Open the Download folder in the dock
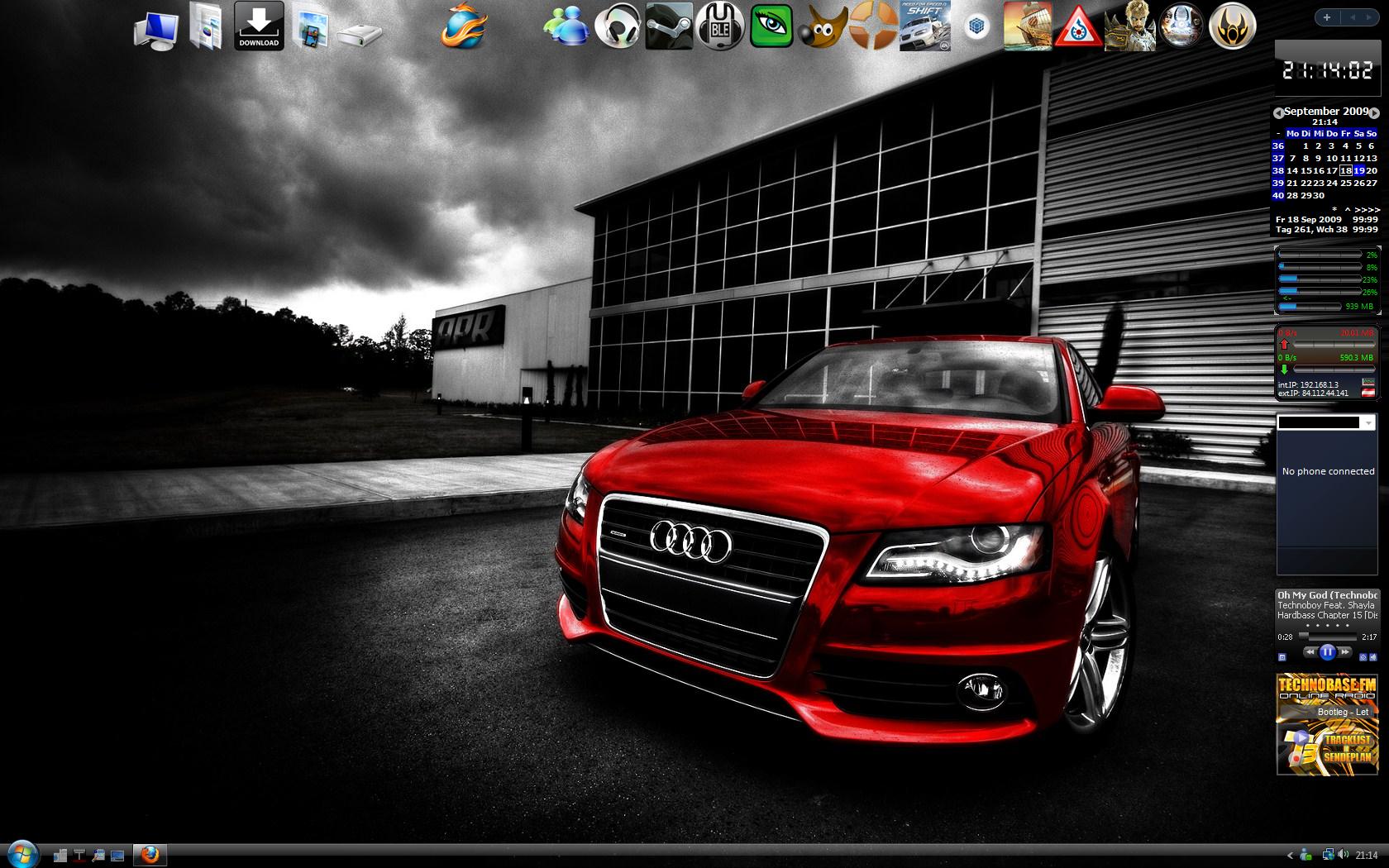 point(259,26)
